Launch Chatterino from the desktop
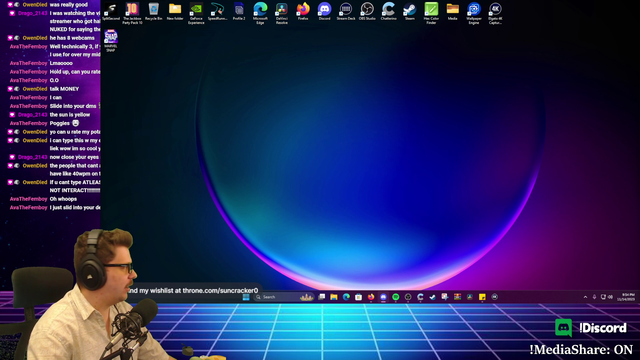Screen dimensions: 640x360 [x=389, y=11]
